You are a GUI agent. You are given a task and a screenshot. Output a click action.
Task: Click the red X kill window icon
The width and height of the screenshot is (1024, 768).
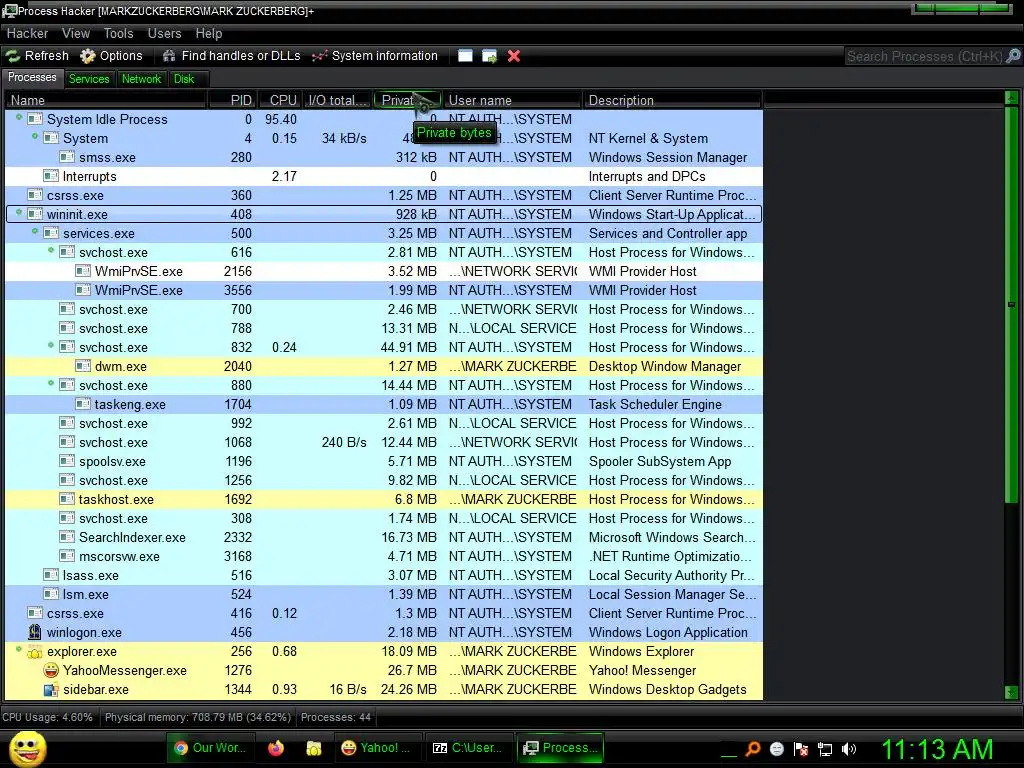(514, 56)
